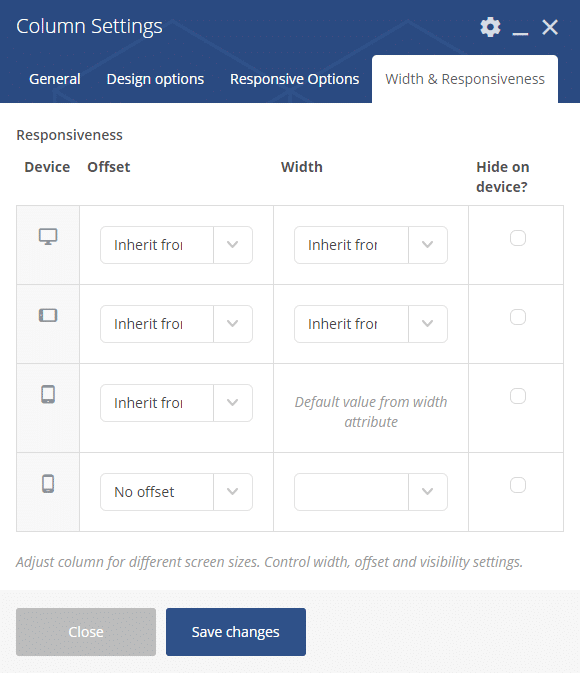Screen dimensions: 580x673
Task: Click the 'Adjust column for different screen sizes' hint
Action: point(269,562)
